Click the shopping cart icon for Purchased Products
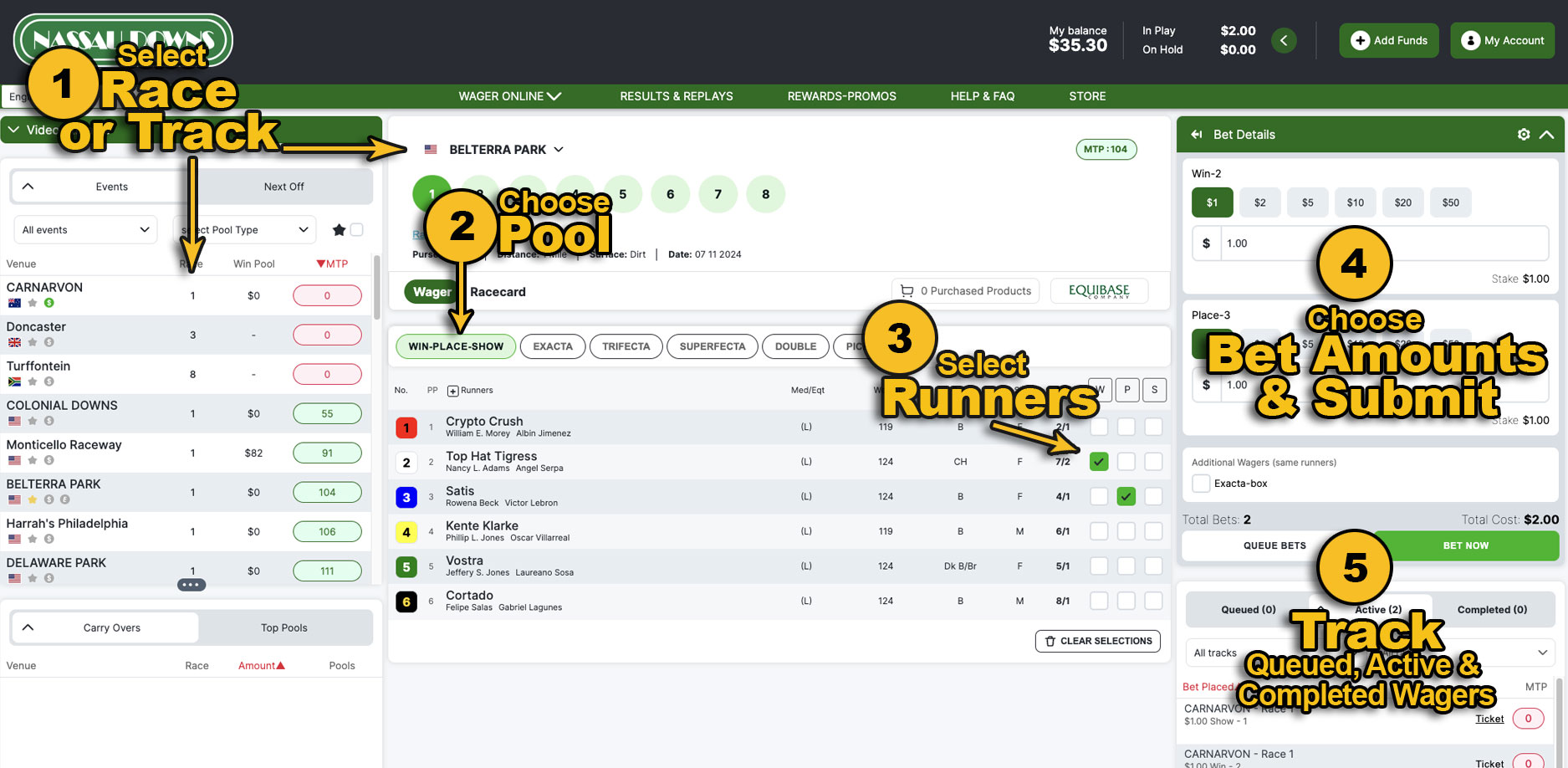Viewport: 1568px width, 768px height. click(907, 291)
